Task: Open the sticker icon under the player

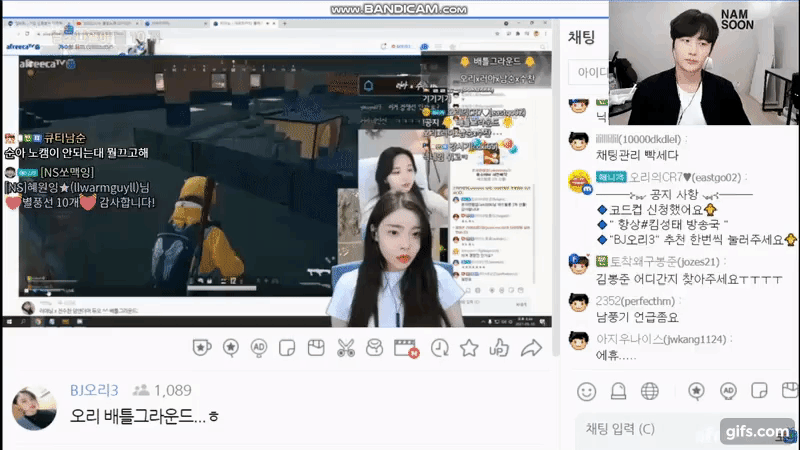Action: click(287, 348)
